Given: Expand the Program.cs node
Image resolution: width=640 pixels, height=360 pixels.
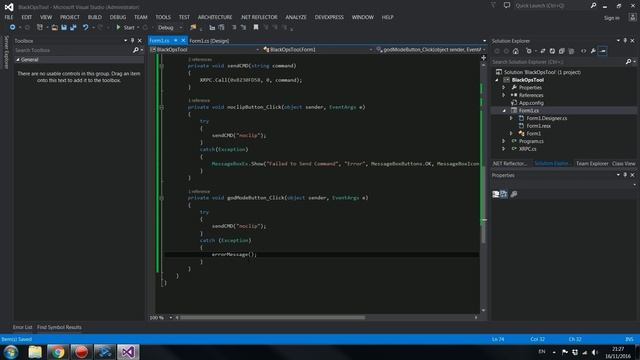Looking at the screenshot, I should 504,141.
